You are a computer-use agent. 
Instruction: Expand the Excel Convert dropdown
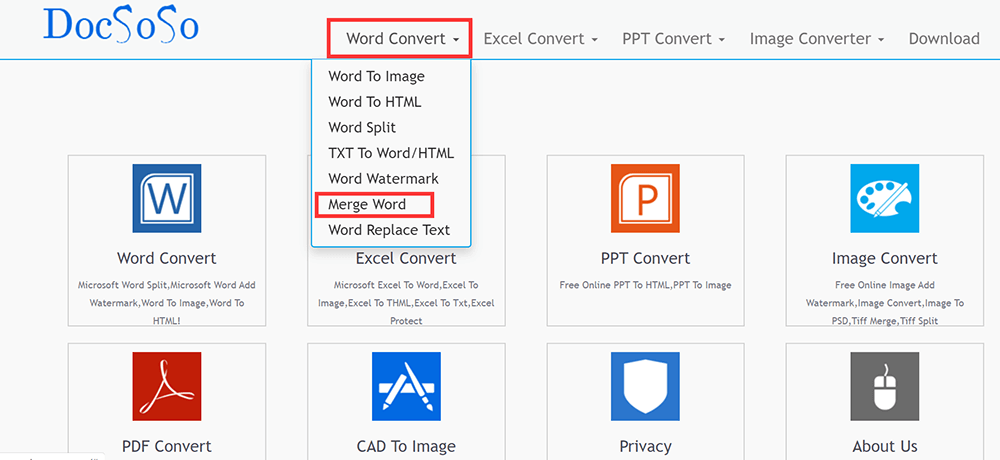[x=540, y=39]
